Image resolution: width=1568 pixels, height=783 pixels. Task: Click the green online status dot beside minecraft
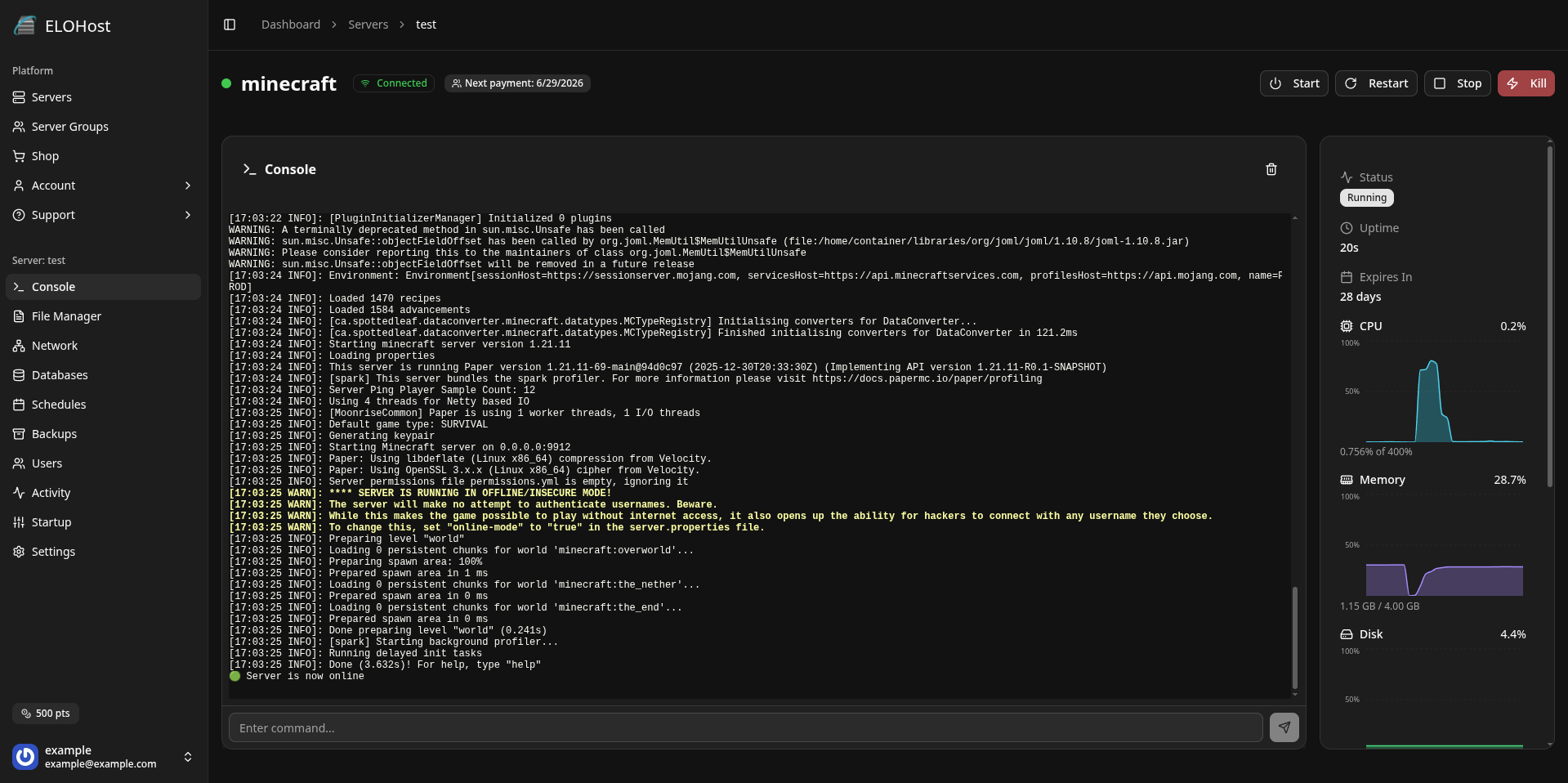[226, 83]
